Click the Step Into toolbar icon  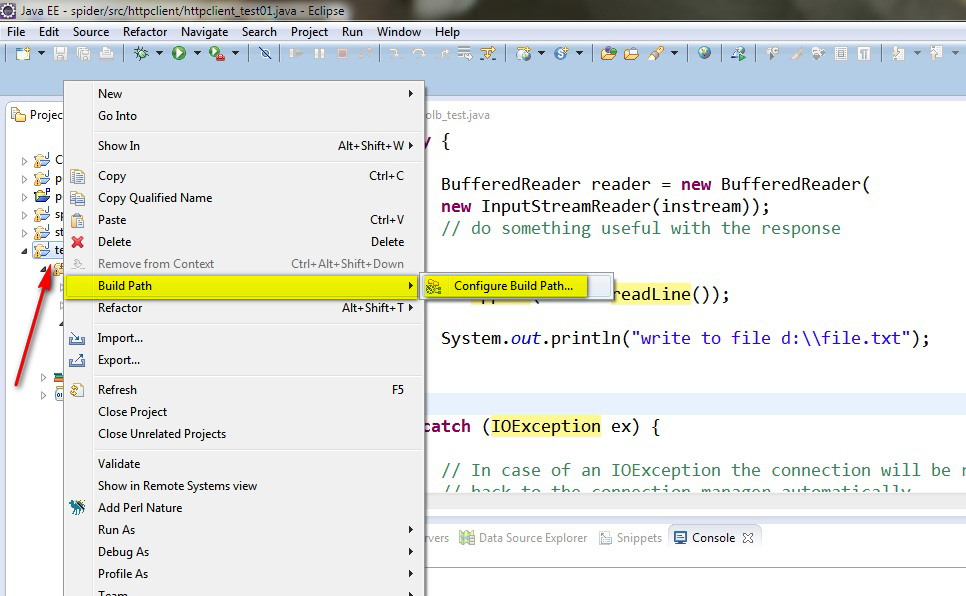pyautogui.click(x=394, y=54)
